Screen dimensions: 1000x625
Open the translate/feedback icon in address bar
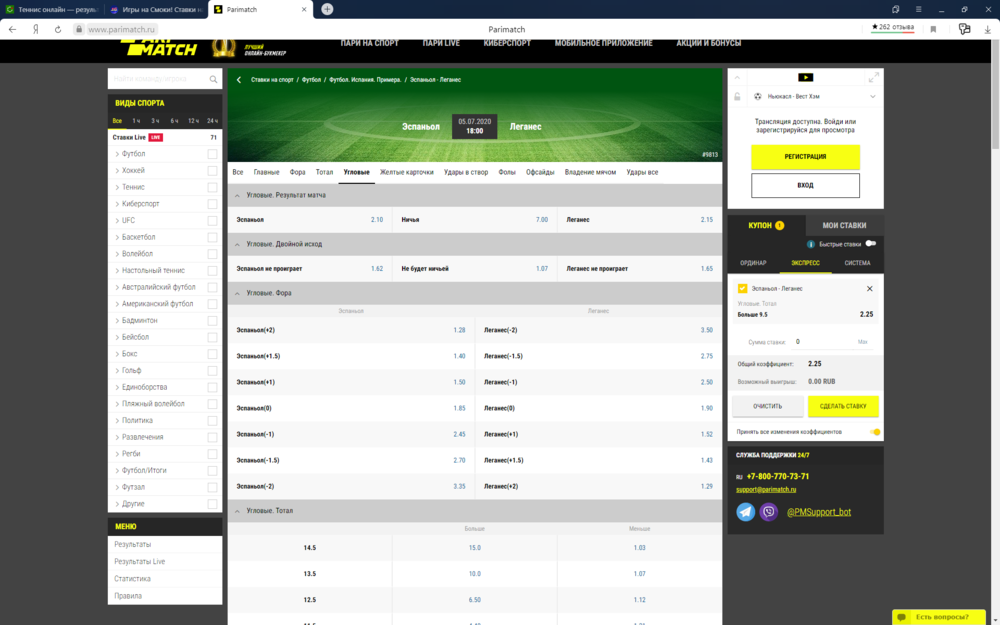(x=964, y=29)
